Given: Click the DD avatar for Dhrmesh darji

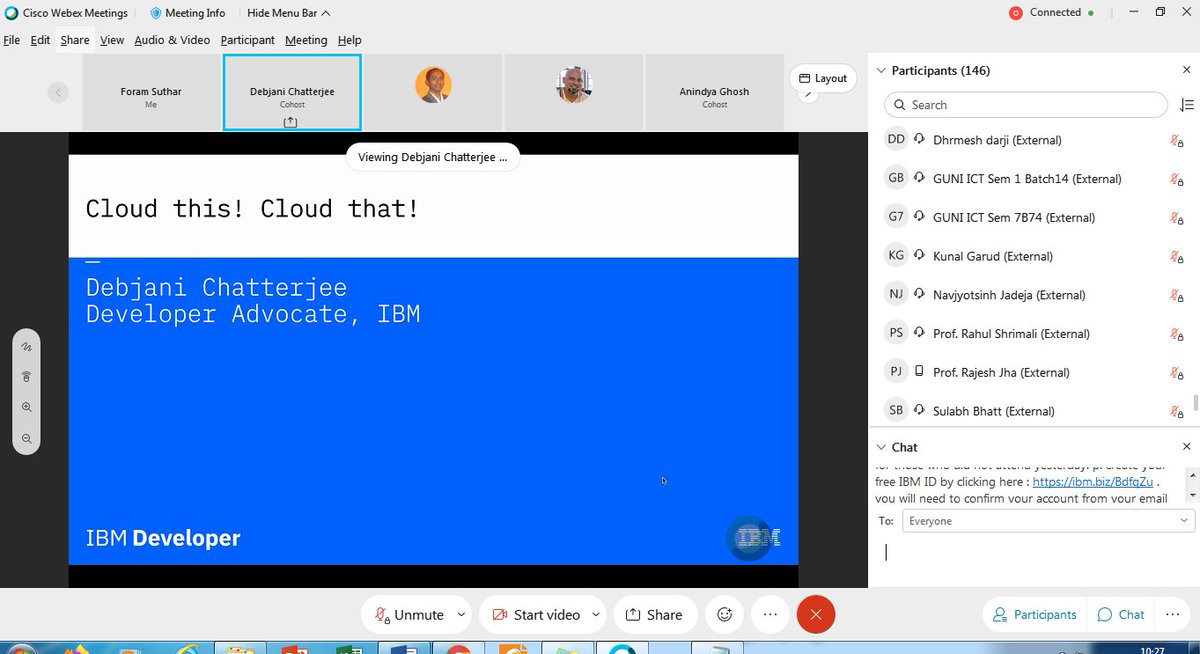Looking at the screenshot, I should (896, 140).
